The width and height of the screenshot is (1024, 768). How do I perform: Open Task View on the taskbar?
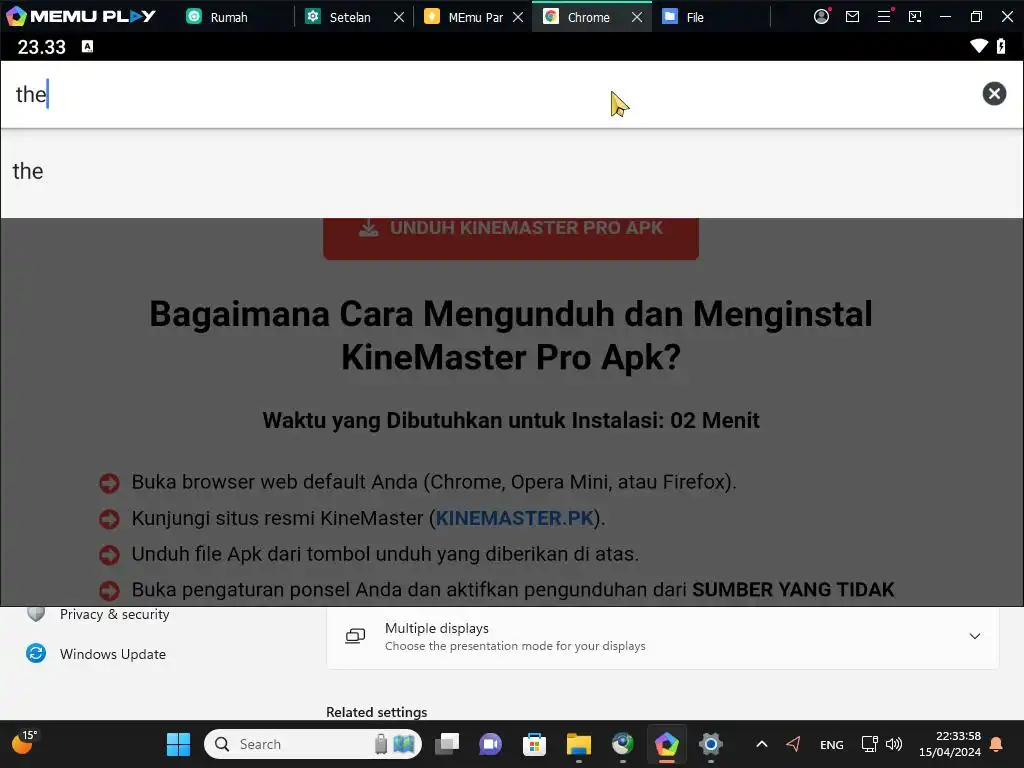point(447,744)
